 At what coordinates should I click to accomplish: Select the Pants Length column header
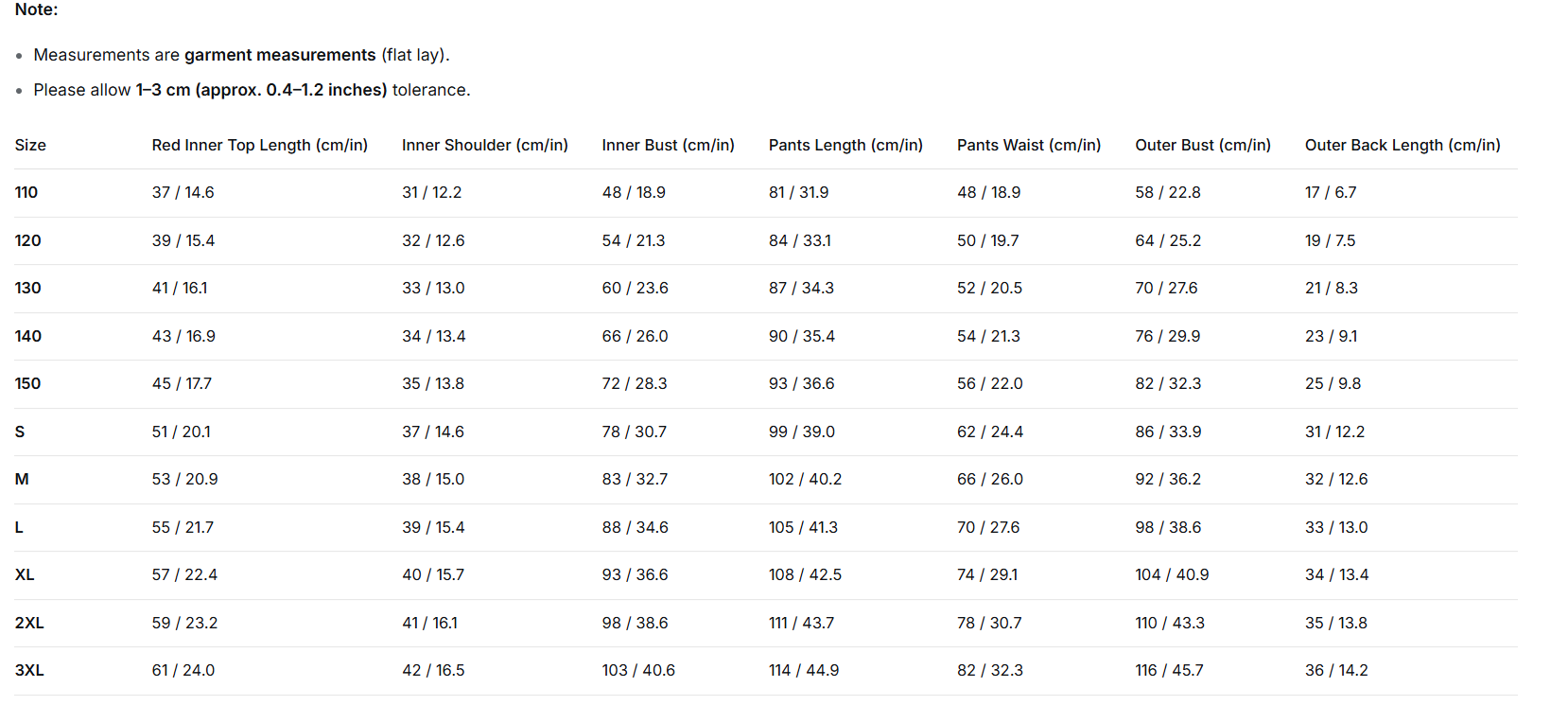point(845,145)
